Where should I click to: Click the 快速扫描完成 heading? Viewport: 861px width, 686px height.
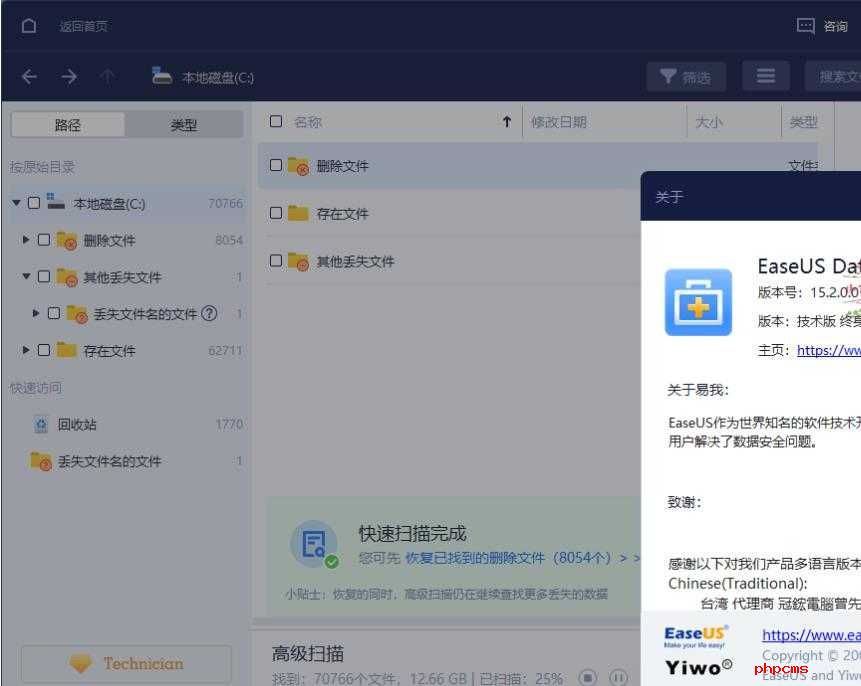tap(412, 533)
